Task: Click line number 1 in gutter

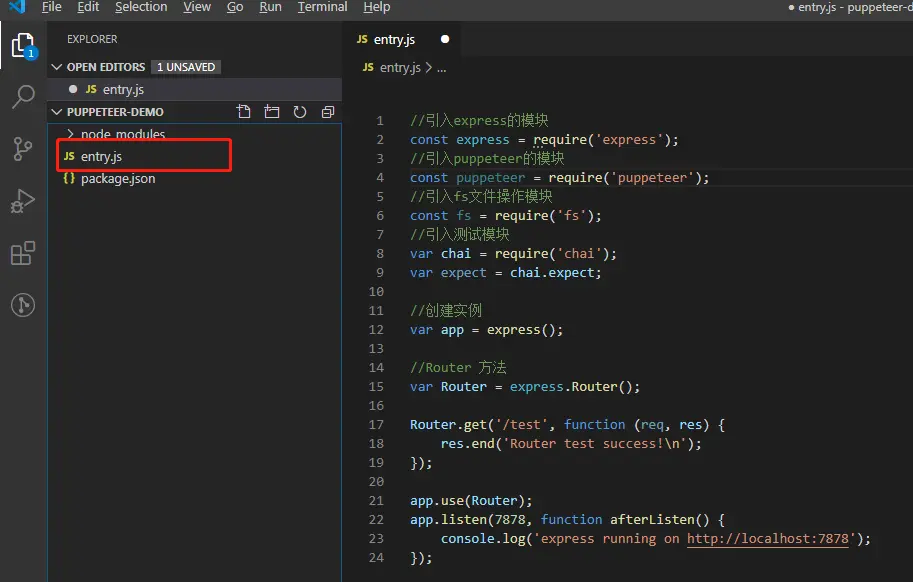Action: [x=380, y=120]
